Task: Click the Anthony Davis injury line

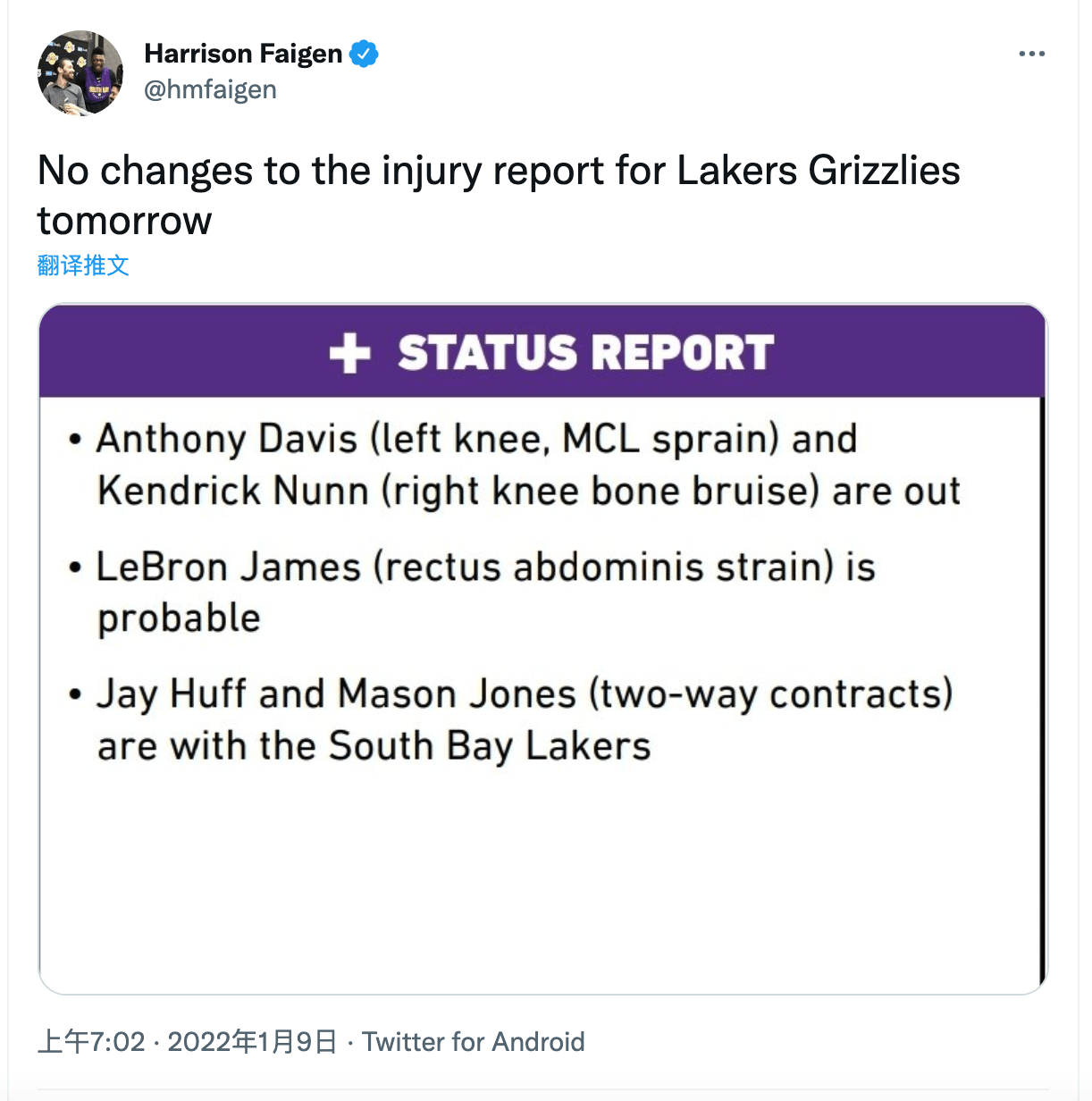Action: (476, 440)
